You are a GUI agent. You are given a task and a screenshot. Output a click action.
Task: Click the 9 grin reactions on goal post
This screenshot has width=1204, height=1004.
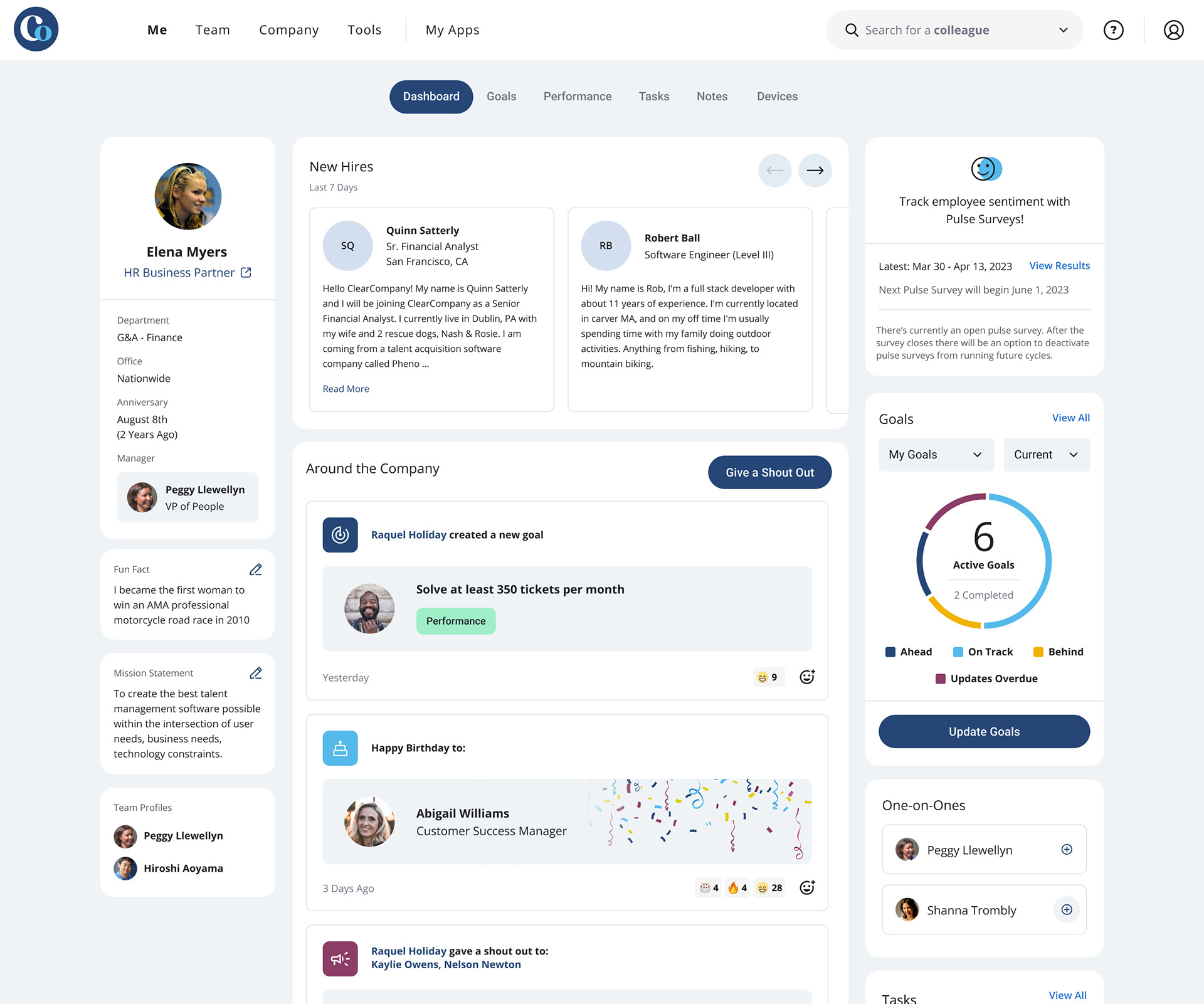768,677
